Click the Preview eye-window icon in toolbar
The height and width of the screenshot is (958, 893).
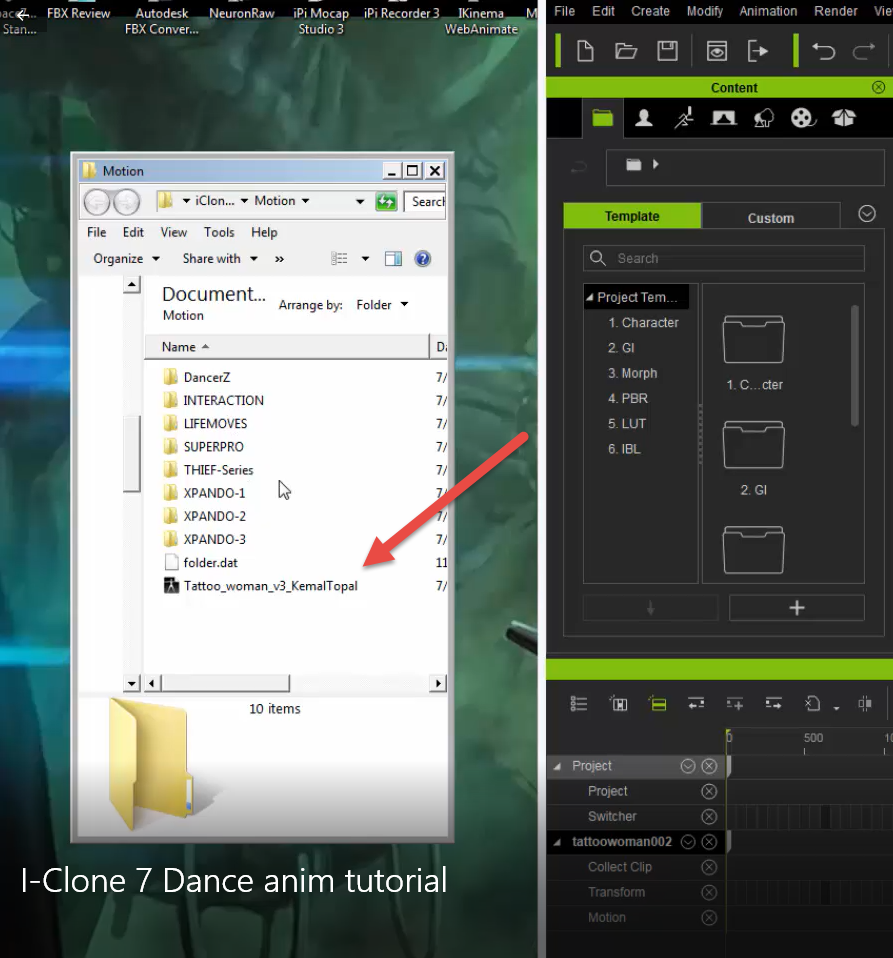(x=717, y=51)
